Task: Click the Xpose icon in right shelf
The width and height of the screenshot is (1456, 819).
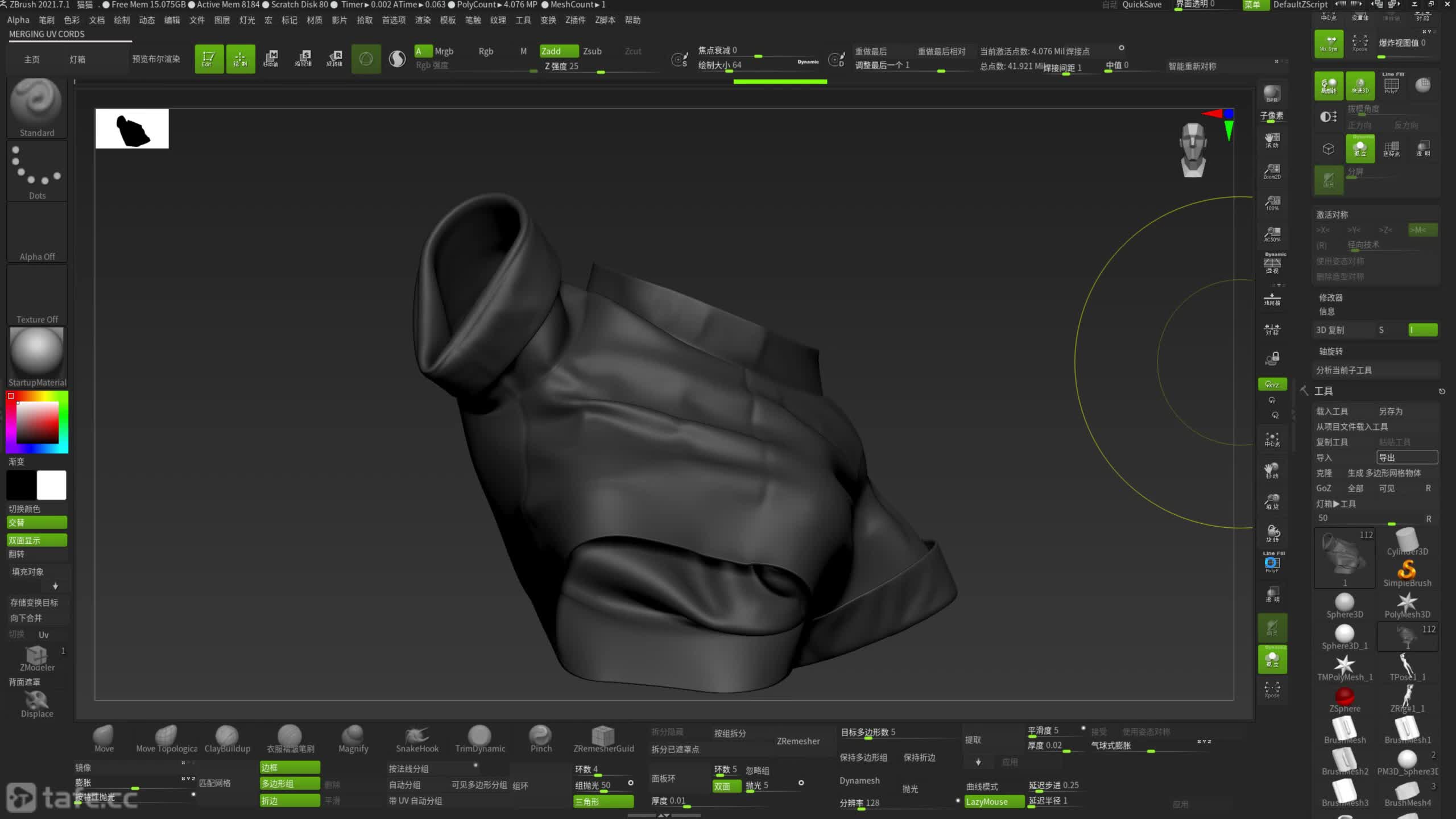Action: coord(1272,690)
